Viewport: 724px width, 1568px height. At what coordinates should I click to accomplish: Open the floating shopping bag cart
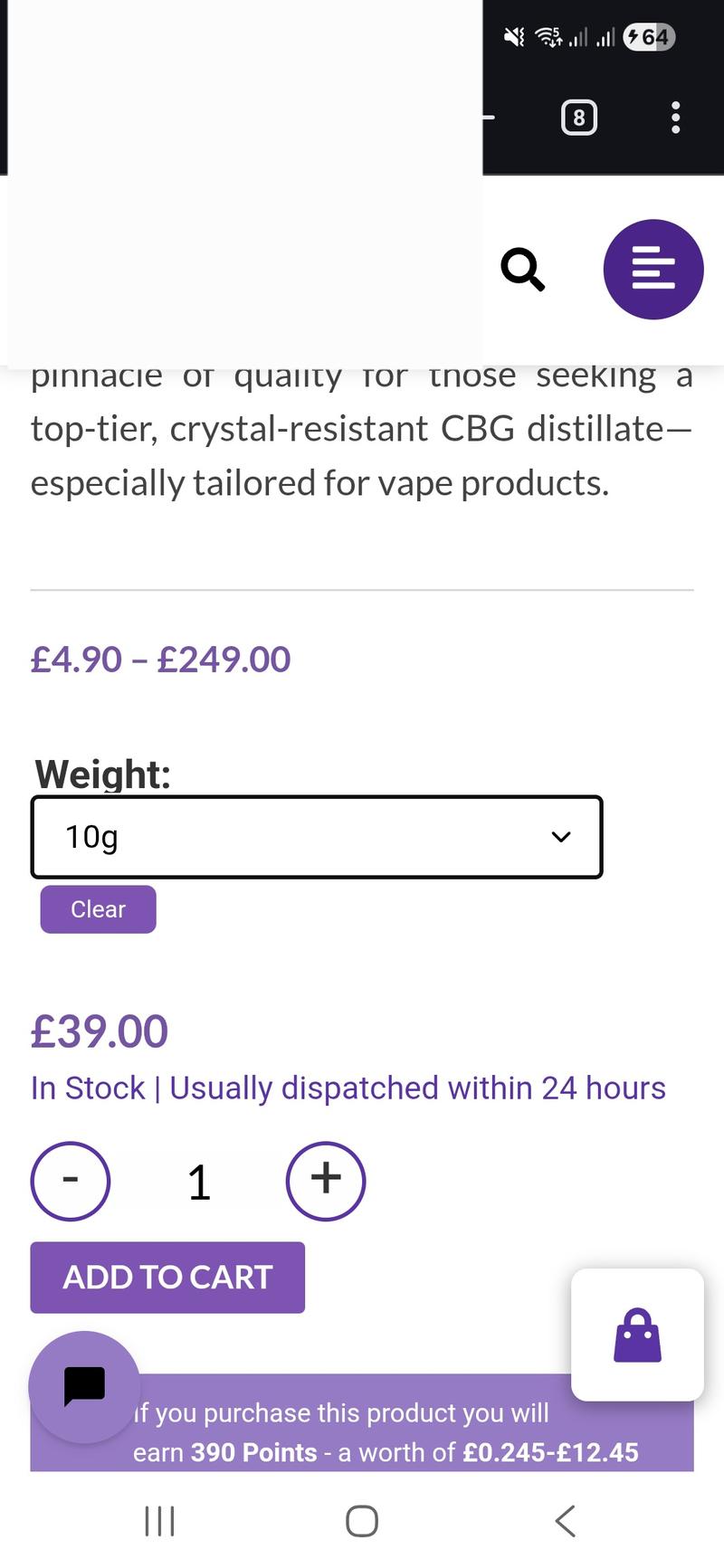point(637,1335)
